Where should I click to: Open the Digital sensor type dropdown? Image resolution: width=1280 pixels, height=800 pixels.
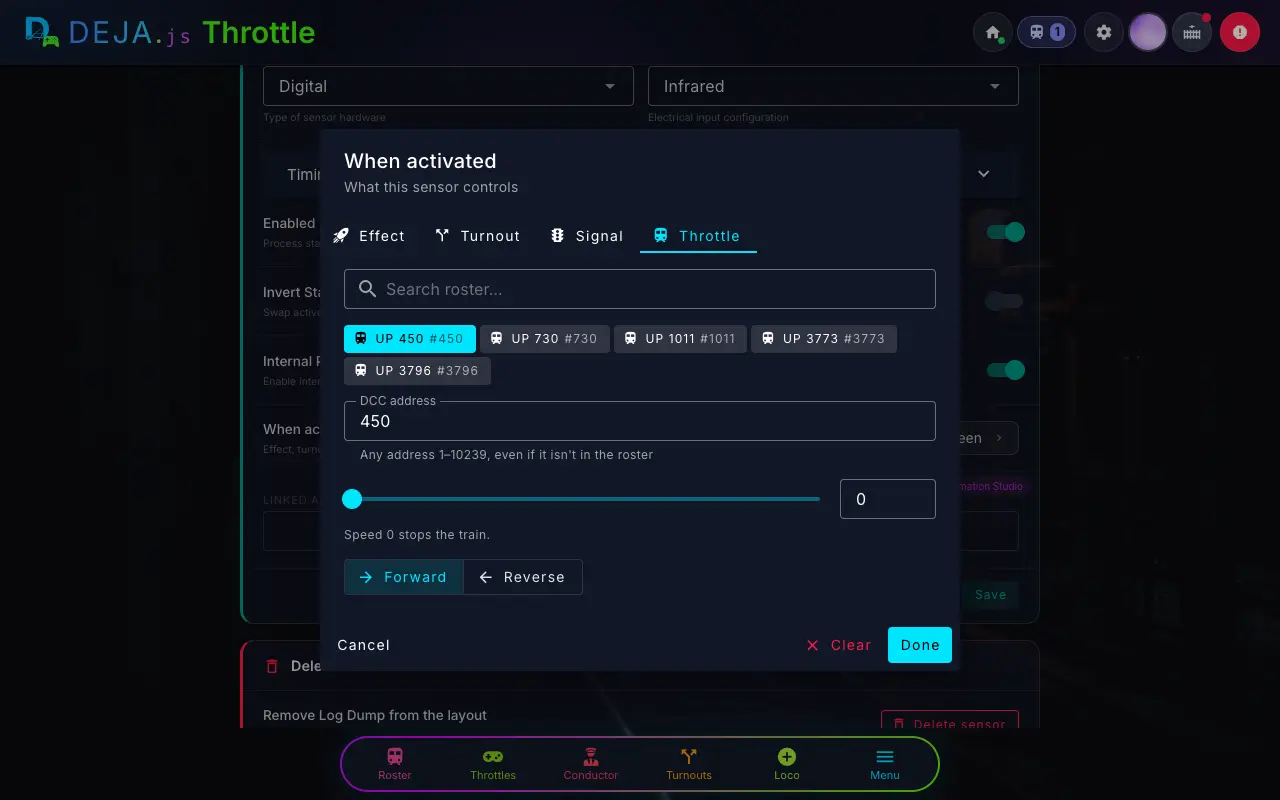click(x=448, y=86)
